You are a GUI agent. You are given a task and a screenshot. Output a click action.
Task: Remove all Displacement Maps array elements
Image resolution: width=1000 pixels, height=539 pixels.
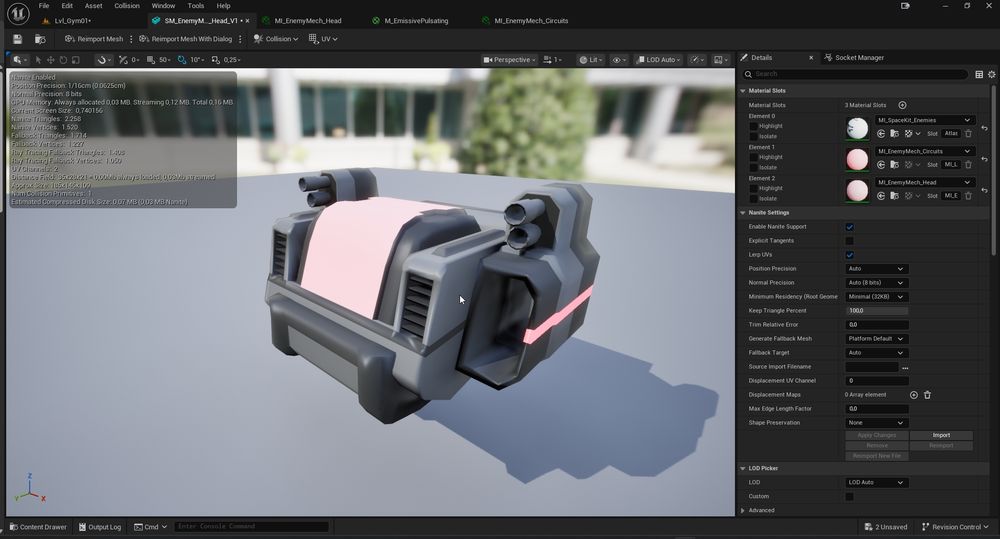click(927, 395)
